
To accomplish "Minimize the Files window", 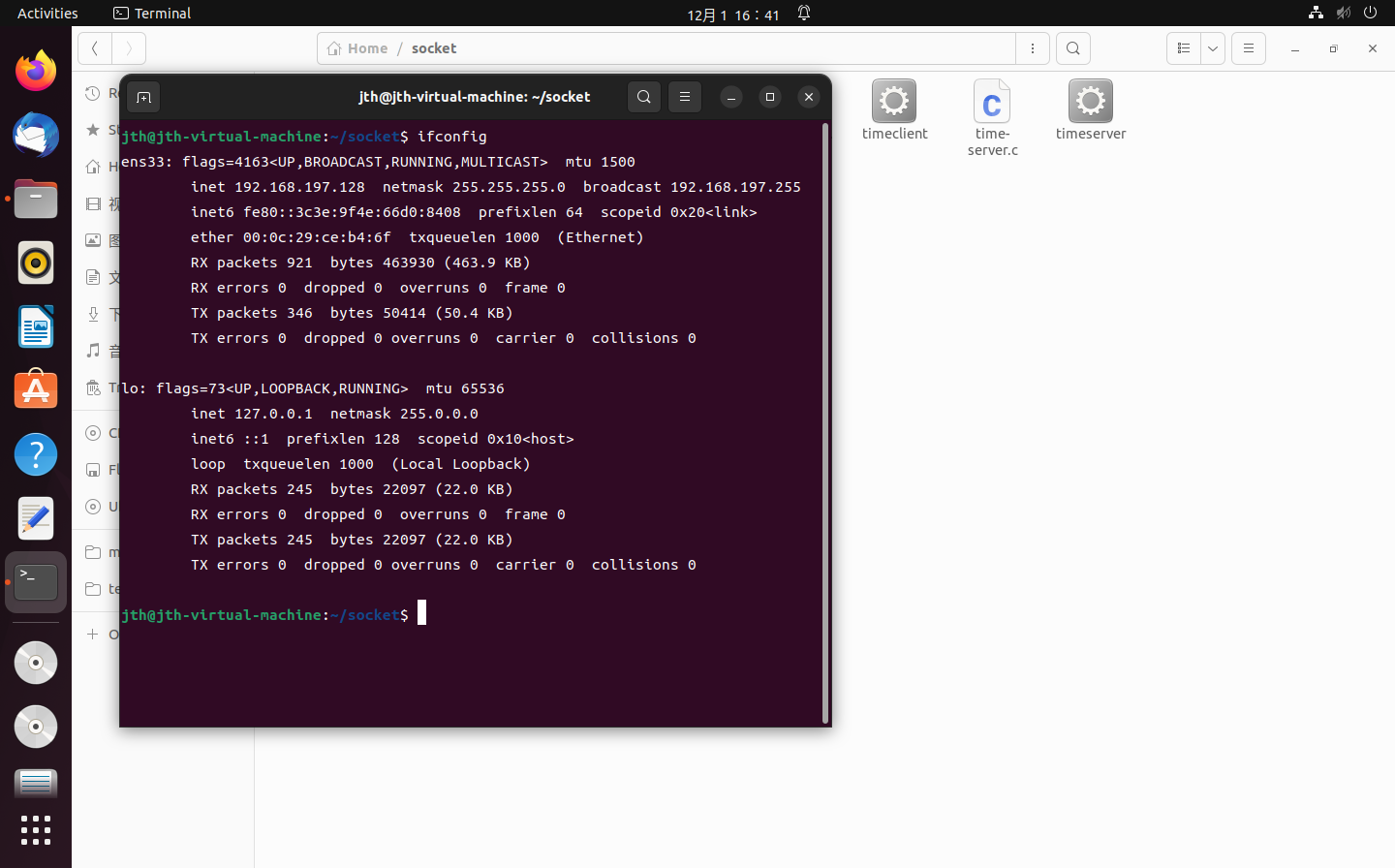I will 1295,48.
